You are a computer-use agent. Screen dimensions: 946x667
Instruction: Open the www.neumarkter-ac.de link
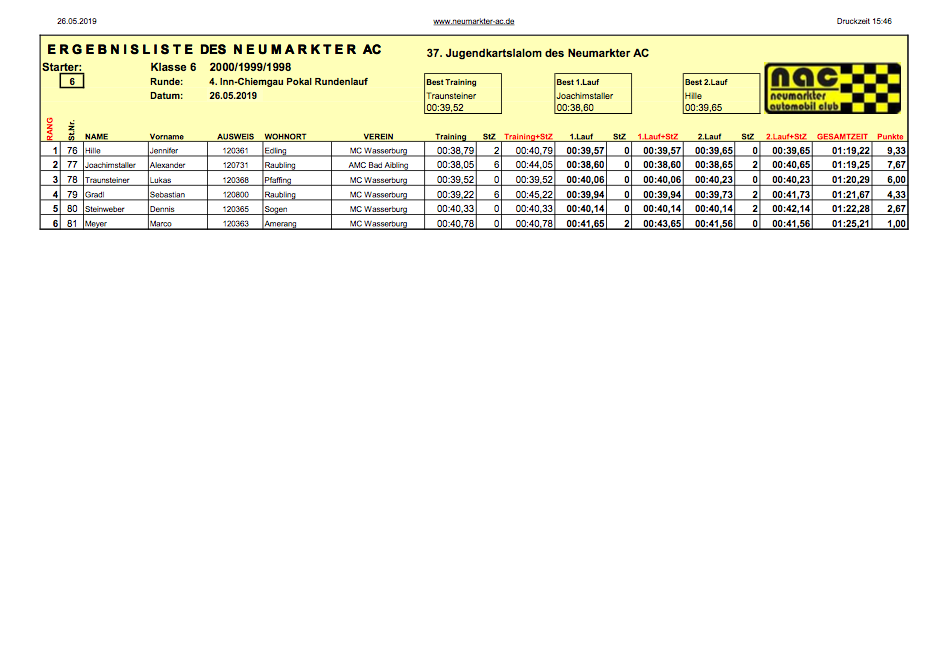[474, 21]
